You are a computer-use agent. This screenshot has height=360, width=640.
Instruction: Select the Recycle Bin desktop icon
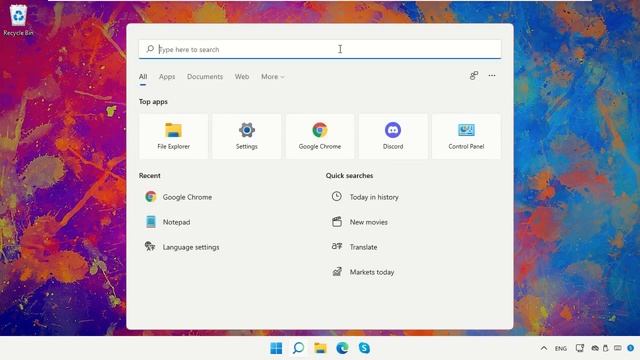click(18, 20)
